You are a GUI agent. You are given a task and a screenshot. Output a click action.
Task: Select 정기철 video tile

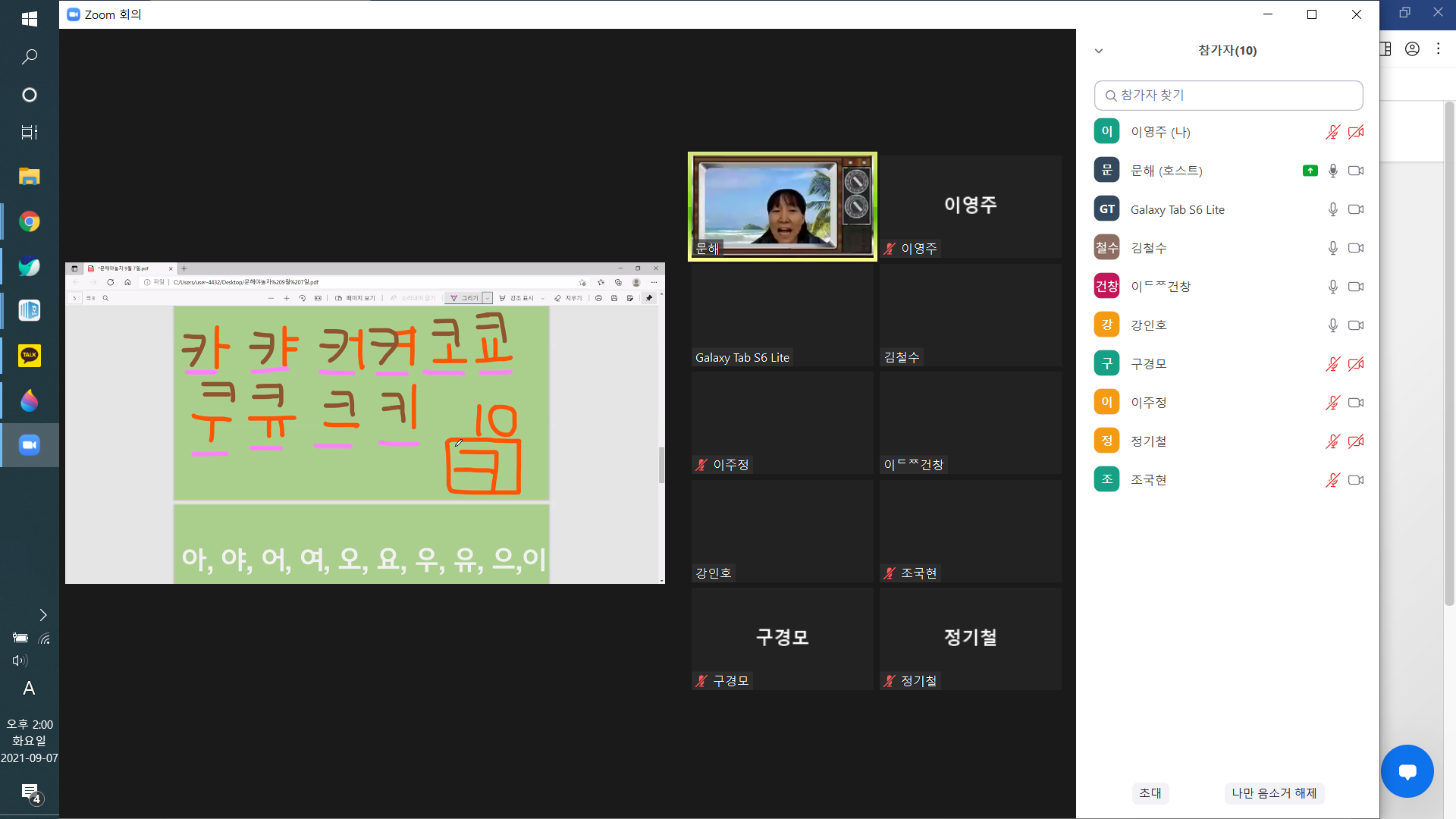pos(971,639)
